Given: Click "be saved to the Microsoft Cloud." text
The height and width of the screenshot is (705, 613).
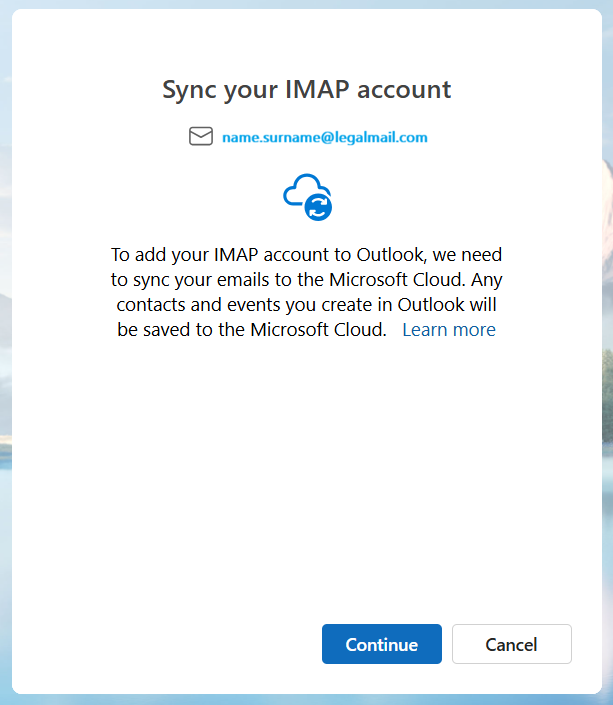Looking at the screenshot, I should (x=252, y=329).
